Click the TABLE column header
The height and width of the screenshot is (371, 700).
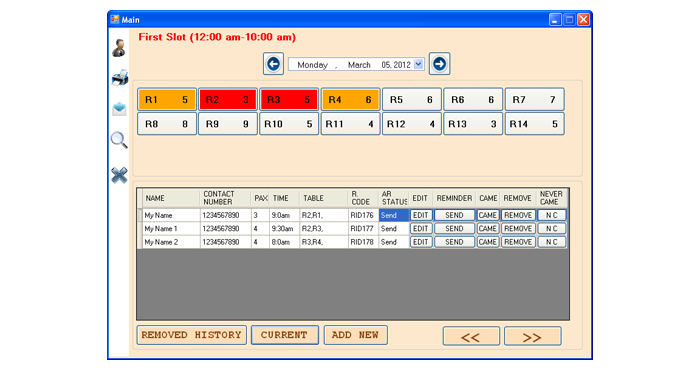[324, 198]
